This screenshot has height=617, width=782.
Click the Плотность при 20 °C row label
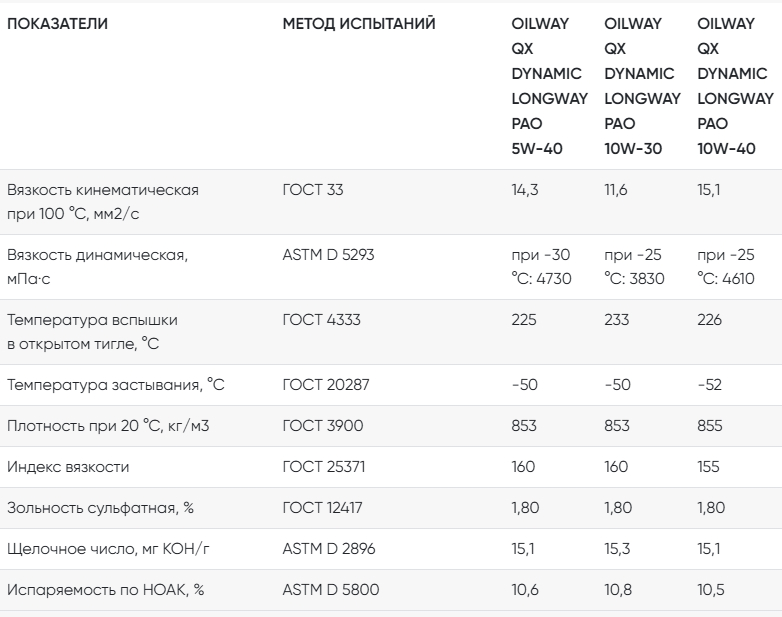[108, 426]
